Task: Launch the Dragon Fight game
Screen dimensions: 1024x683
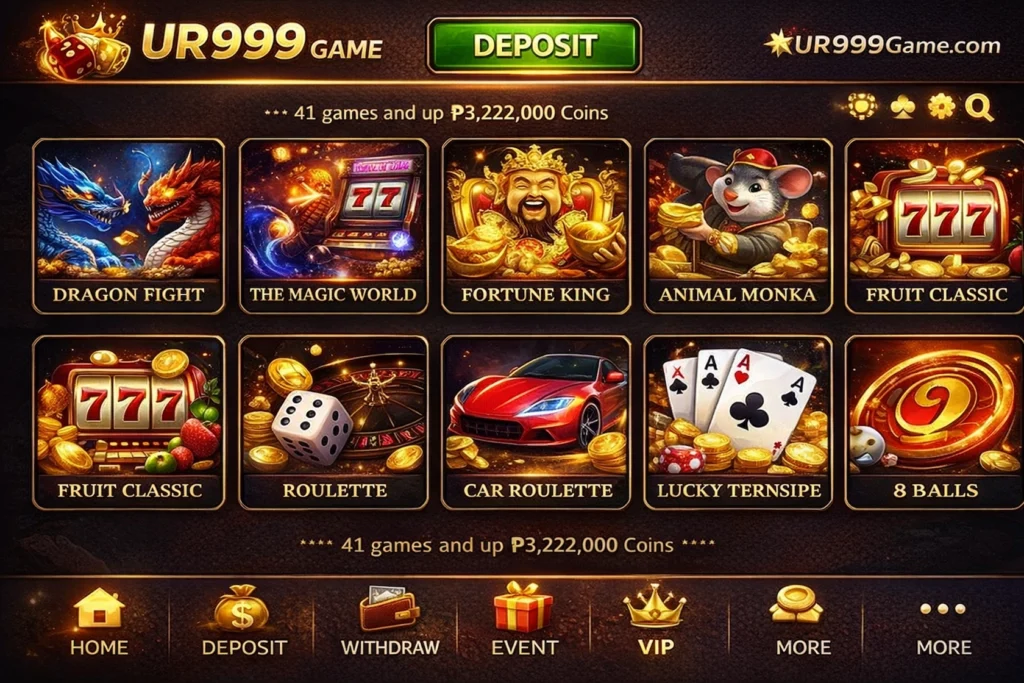Action: 128,226
